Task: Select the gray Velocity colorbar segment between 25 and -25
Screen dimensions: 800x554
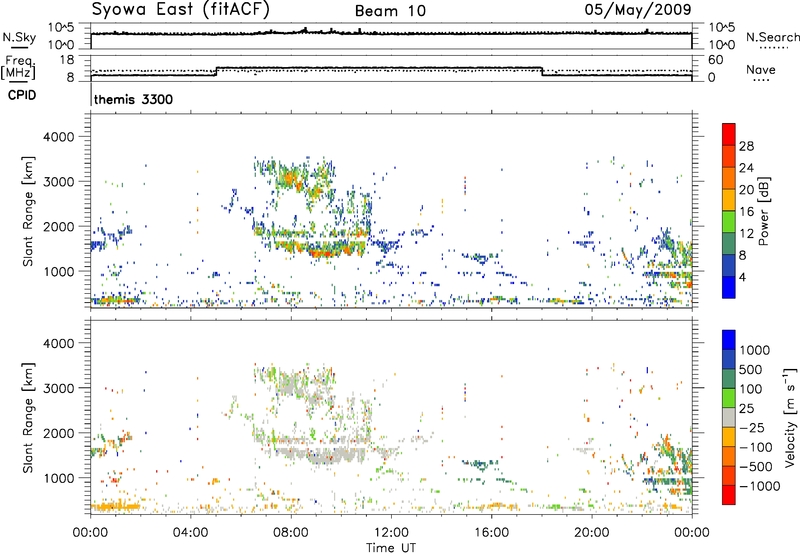Action: point(729,417)
